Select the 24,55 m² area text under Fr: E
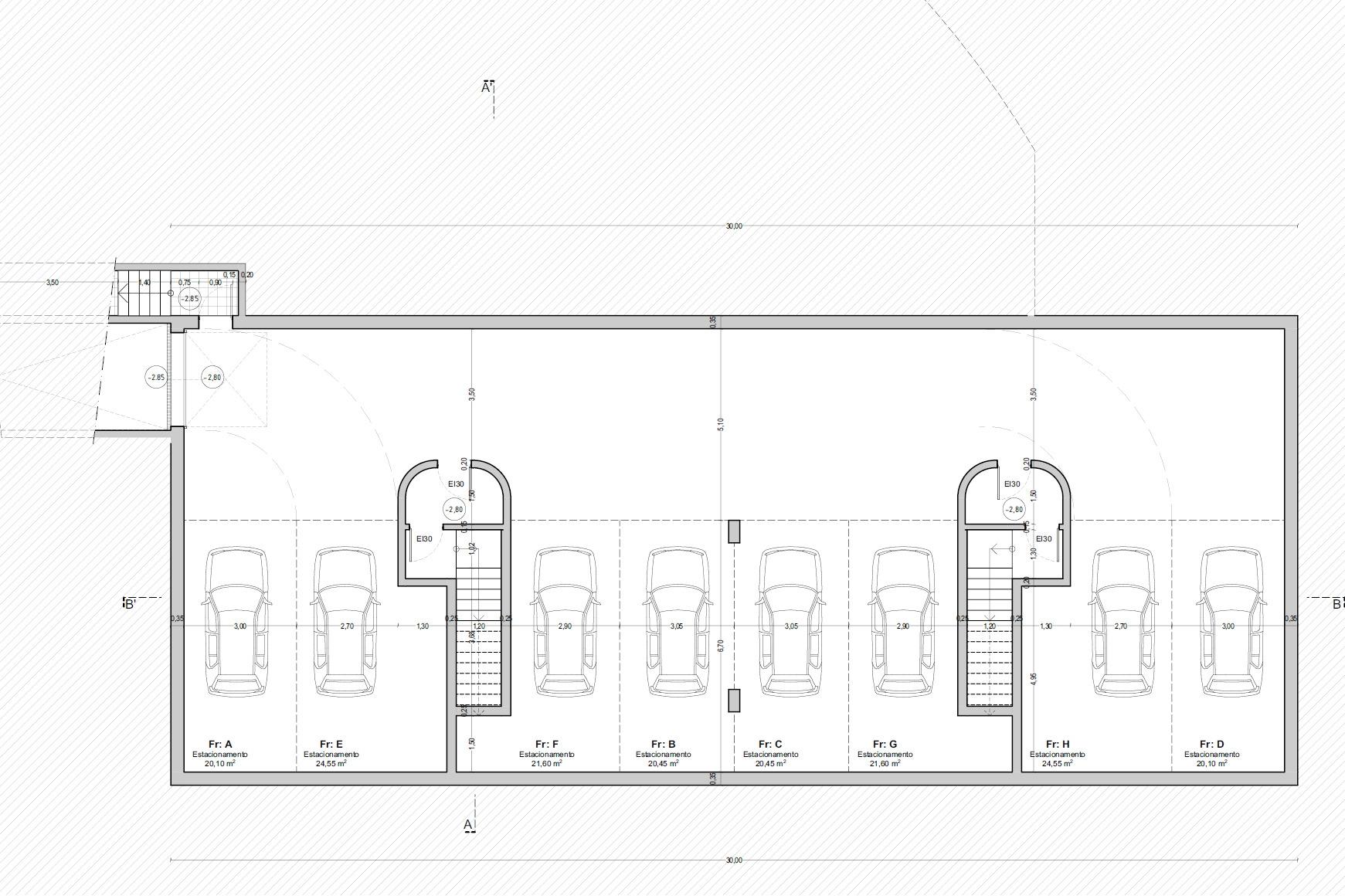Screen dimensions: 1345x896 (331, 763)
